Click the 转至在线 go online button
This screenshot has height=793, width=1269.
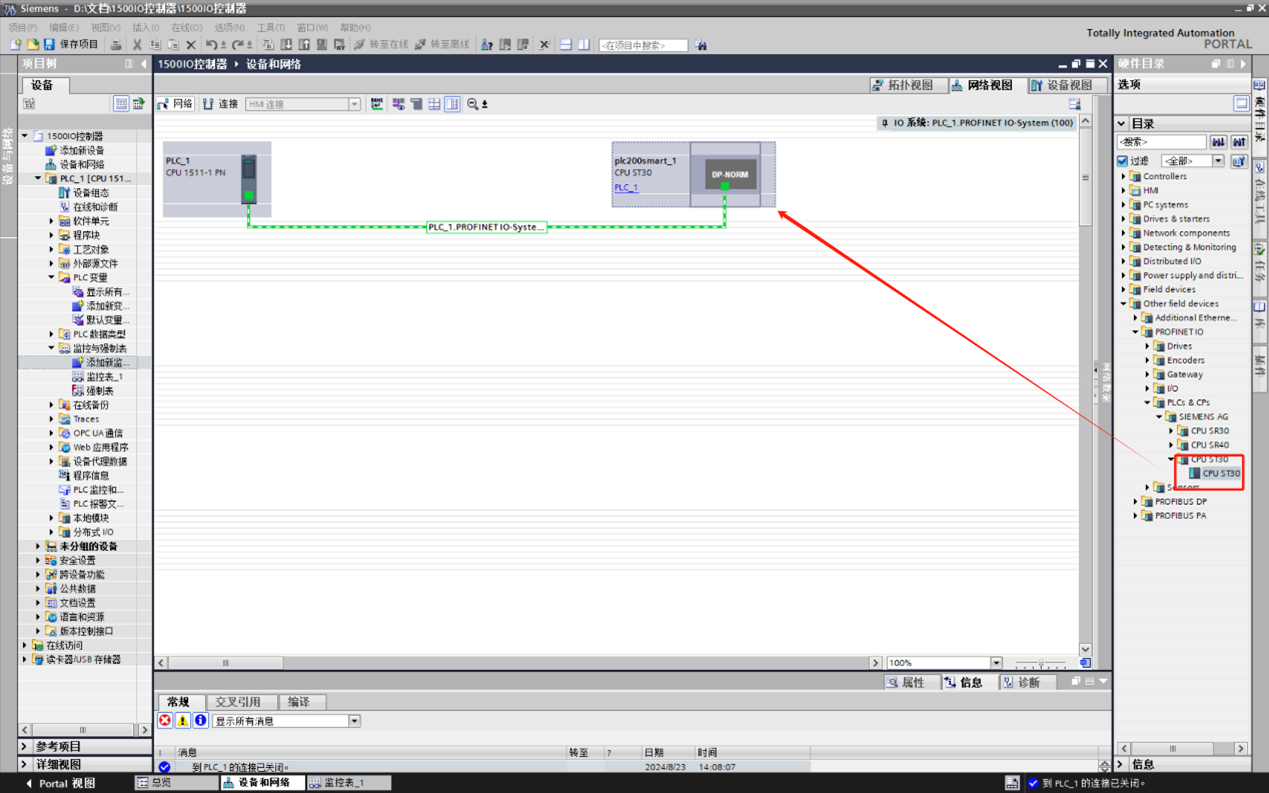(381, 45)
